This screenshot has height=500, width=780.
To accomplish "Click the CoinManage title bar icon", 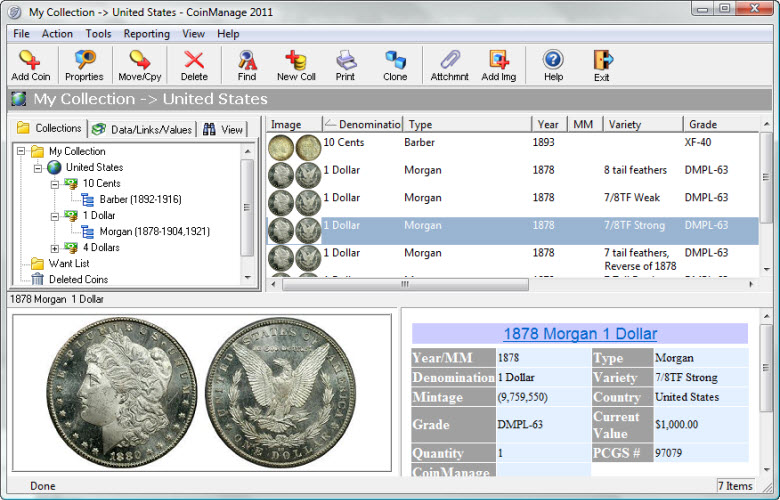I will [15, 12].
